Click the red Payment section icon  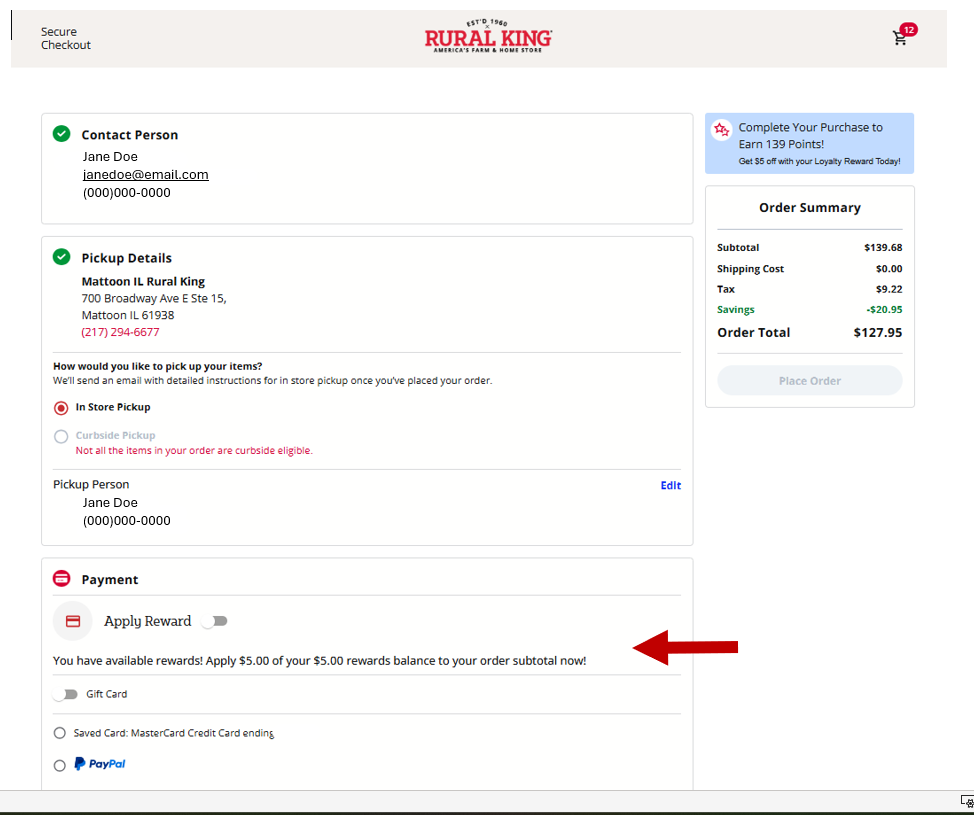click(x=61, y=579)
